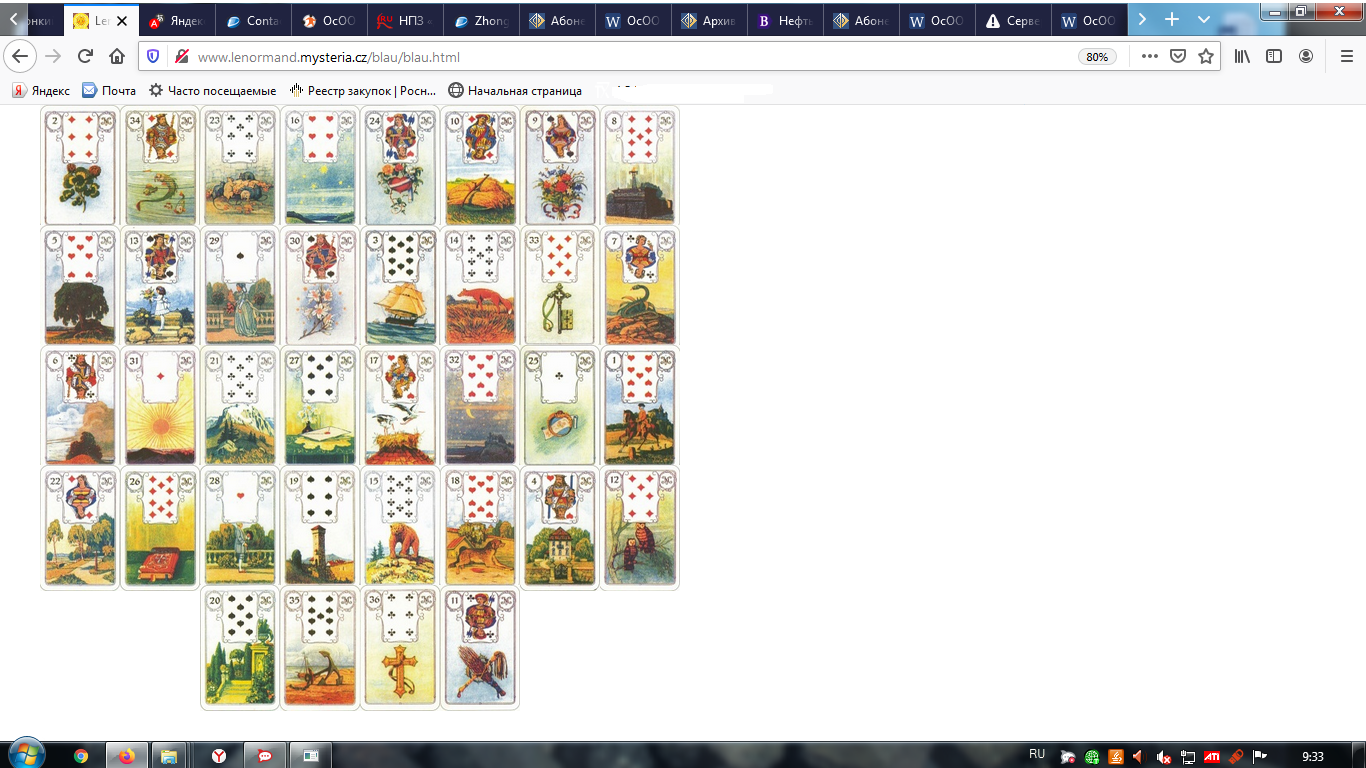The height and width of the screenshot is (768, 1366).
Task: Go back to the previous page
Action: 22,56
